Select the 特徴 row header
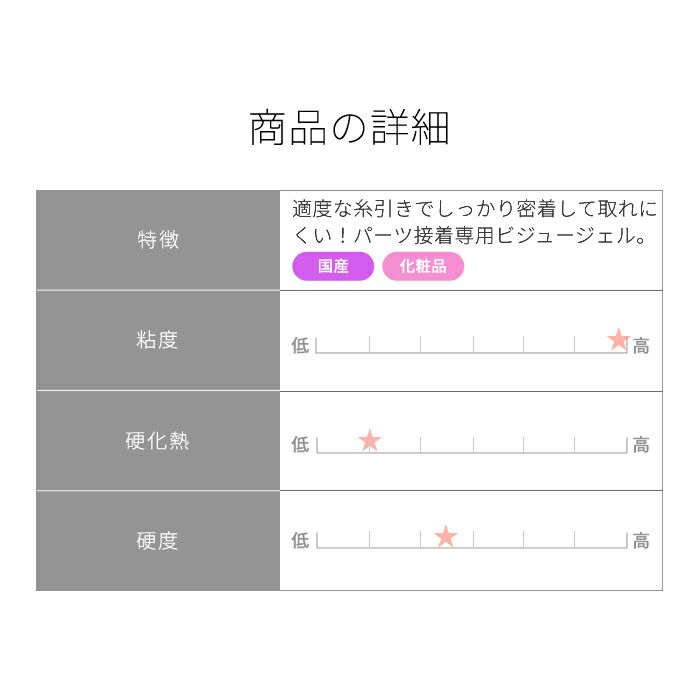700x700 pixels. coord(158,240)
